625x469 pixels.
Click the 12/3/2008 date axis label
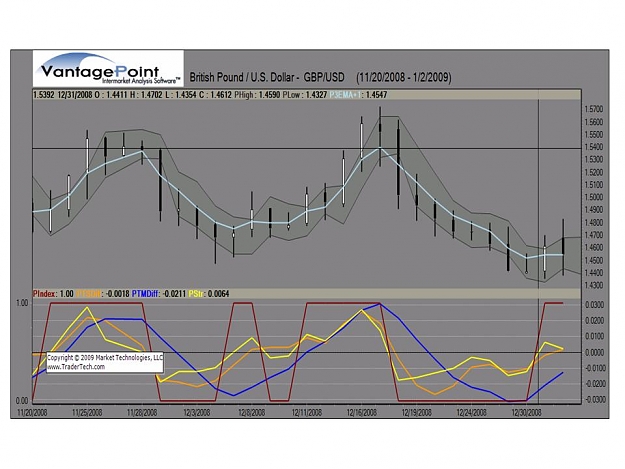coord(197,412)
